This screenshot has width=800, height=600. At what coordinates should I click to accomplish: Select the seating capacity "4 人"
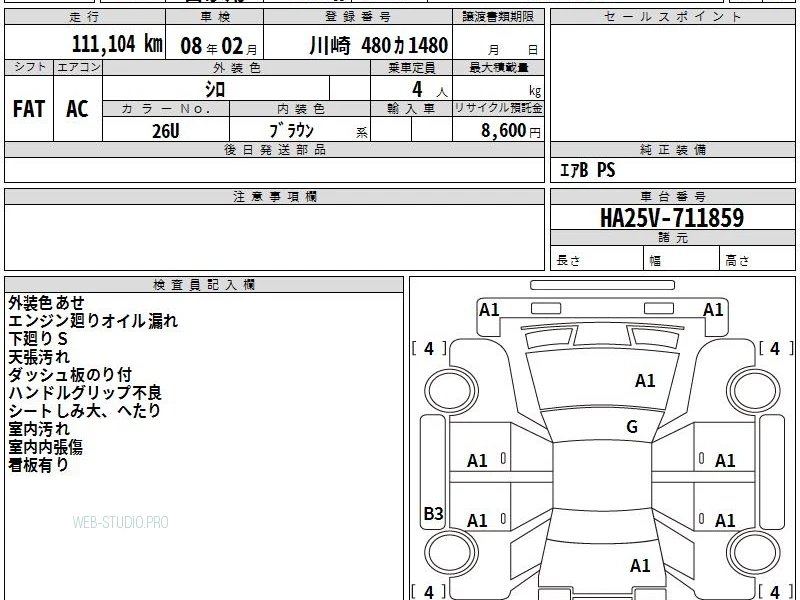430,90
